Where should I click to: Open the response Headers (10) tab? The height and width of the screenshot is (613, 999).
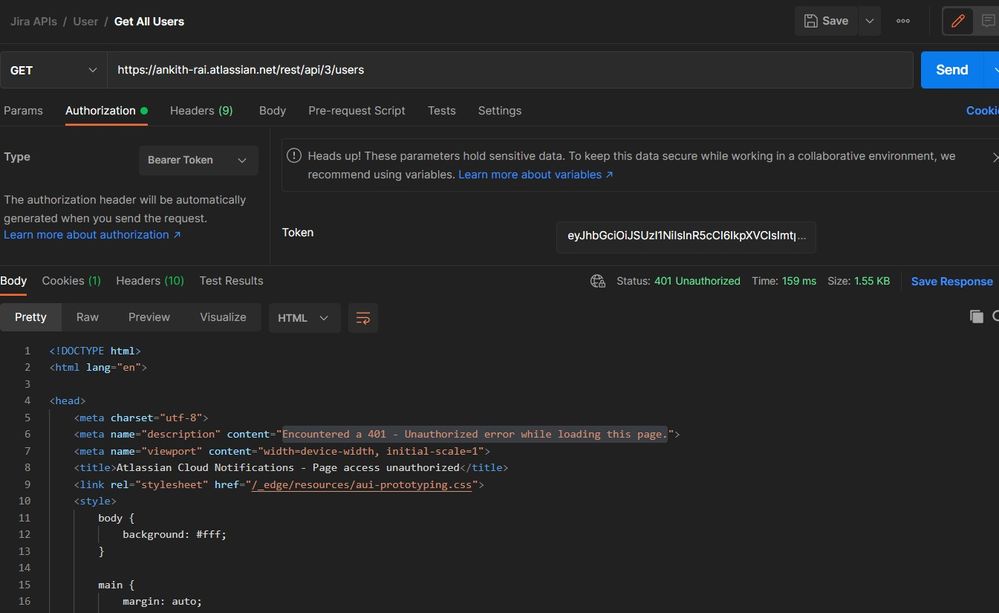click(150, 281)
